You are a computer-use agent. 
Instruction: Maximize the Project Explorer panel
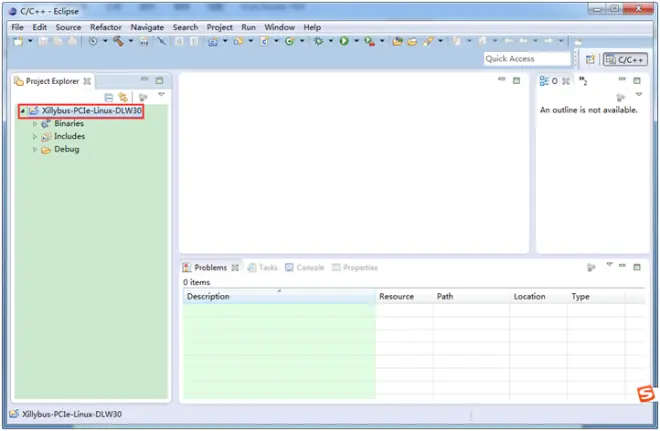coord(159,80)
